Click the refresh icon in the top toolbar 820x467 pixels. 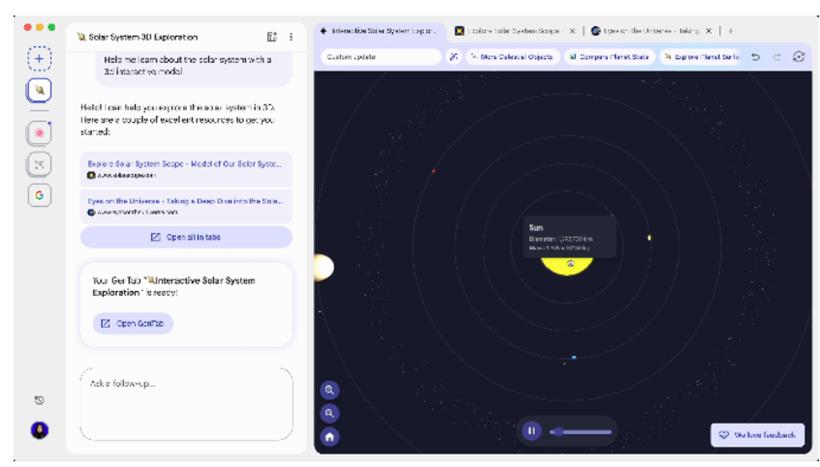798,58
